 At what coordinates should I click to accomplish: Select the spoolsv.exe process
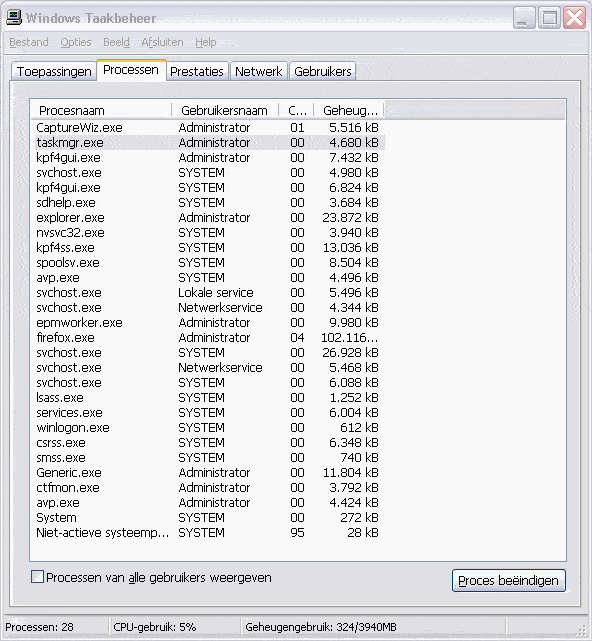click(x=209, y=262)
